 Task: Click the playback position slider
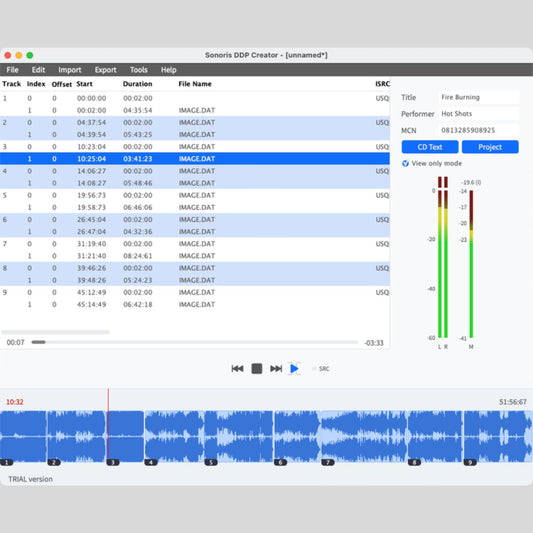[194, 342]
